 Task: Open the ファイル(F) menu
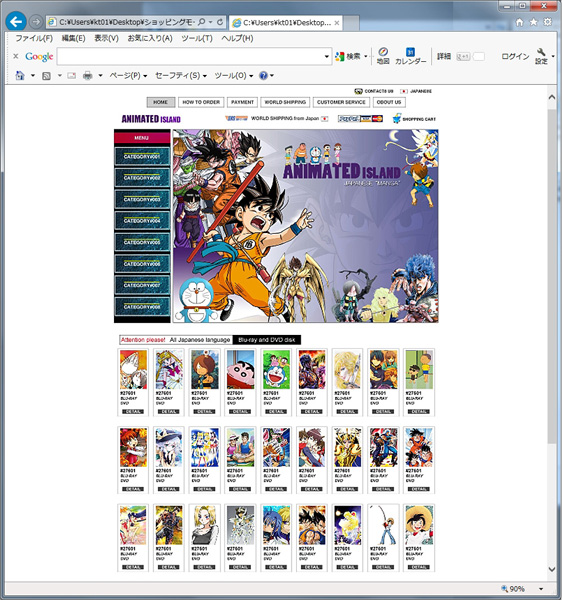point(34,38)
